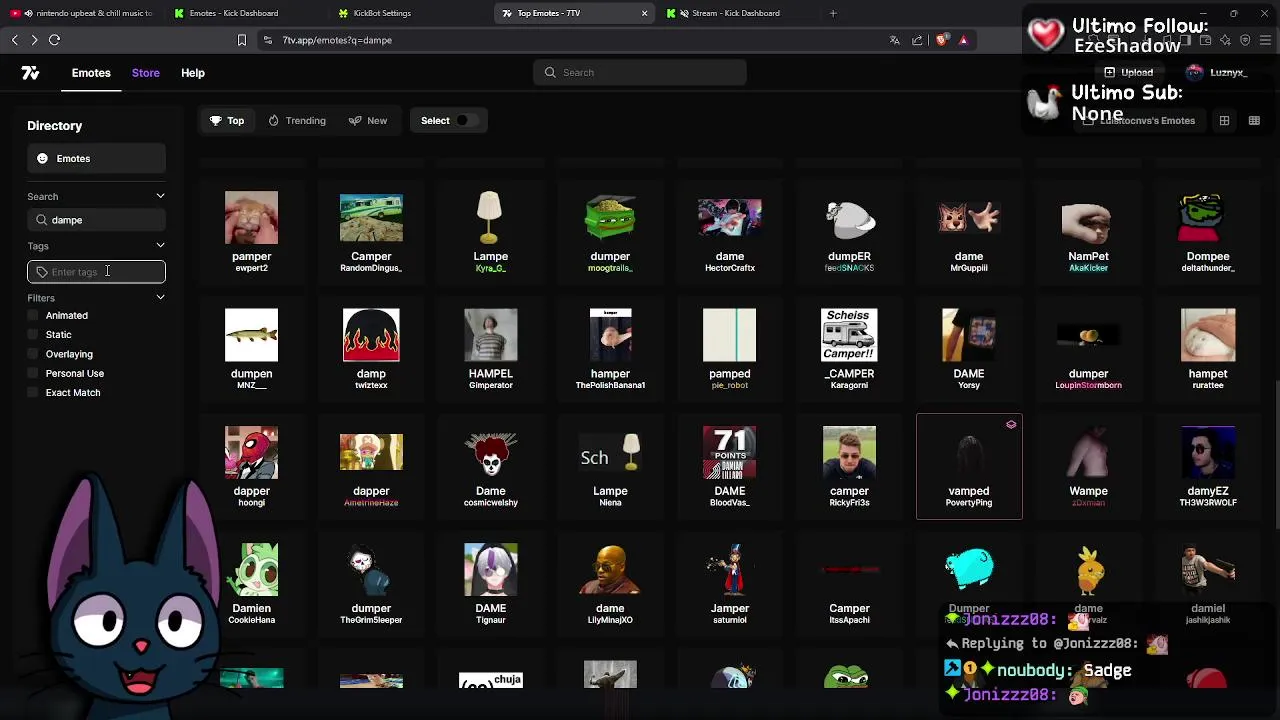The image size is (1280, 720).
Task: Click the flame Trending icon
Action: pyautogui.click(x=274, y=121)
